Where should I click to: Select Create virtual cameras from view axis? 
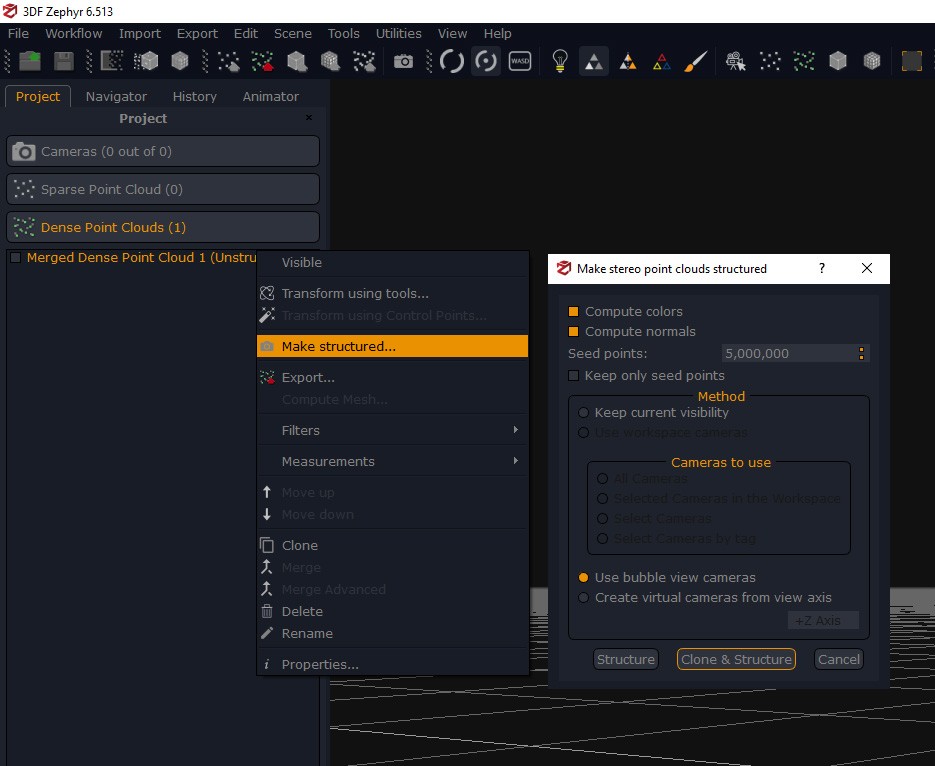click(x=584, y=598)
